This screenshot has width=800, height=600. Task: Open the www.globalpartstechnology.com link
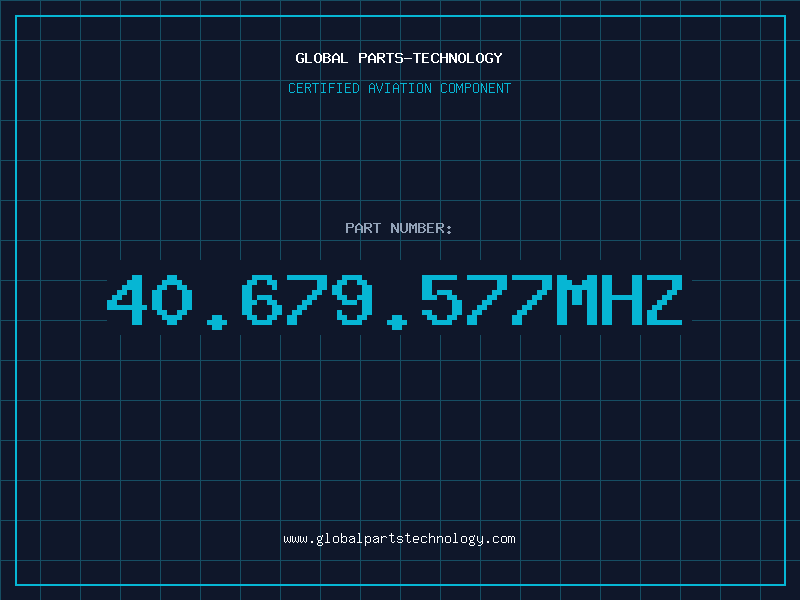(x=399, y=539)
